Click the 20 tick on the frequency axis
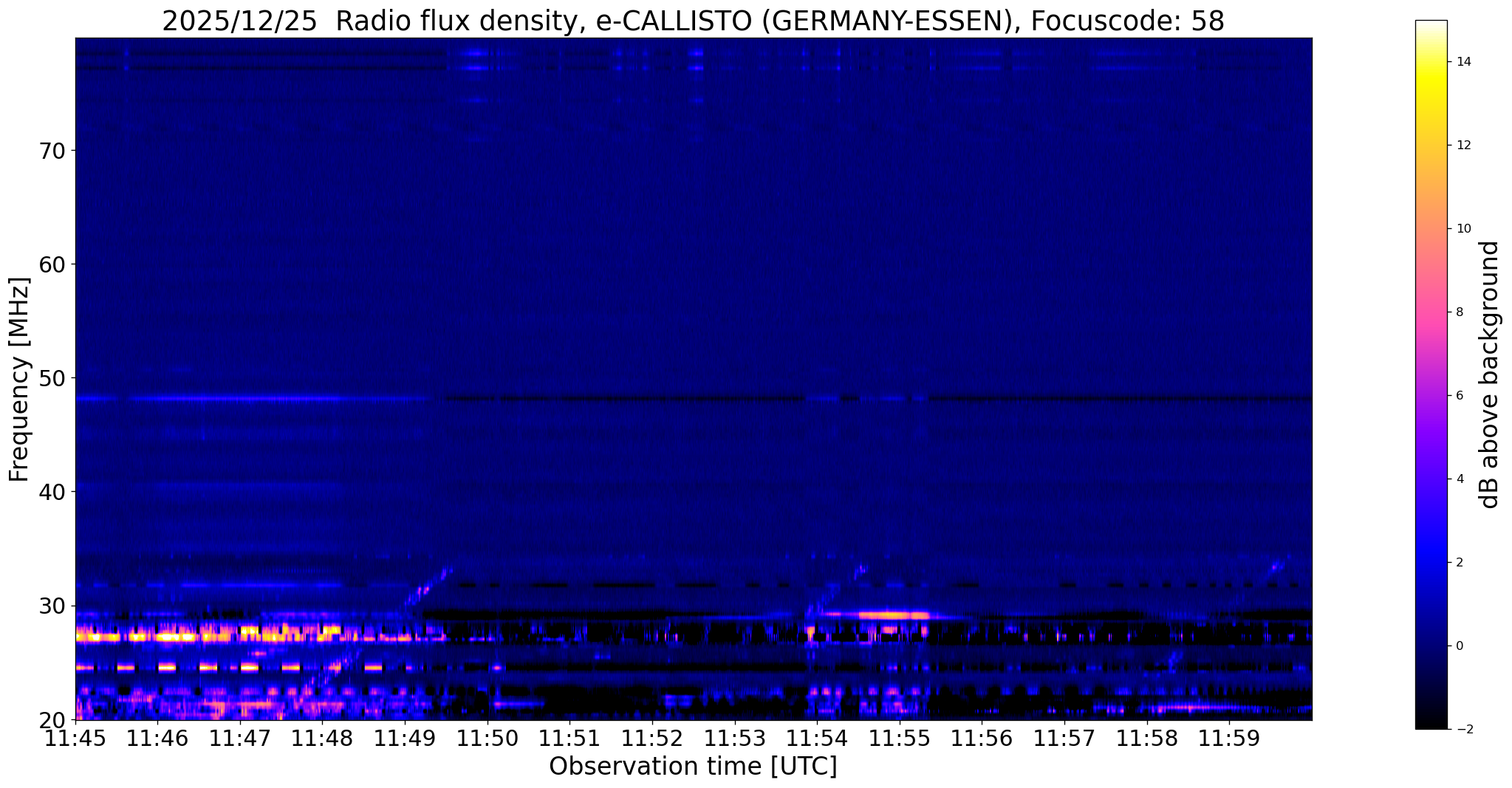This screenshot has height=788, width=1512. pyautogui.click(x=51, y=719)
